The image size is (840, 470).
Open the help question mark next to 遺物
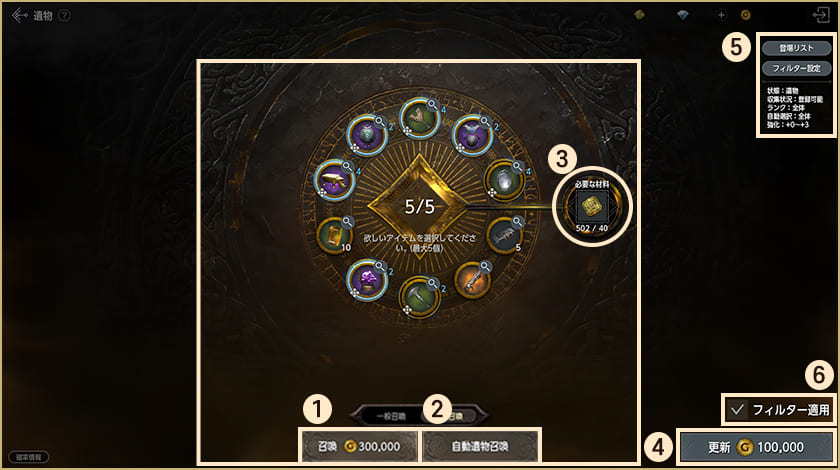pos(64,16)
